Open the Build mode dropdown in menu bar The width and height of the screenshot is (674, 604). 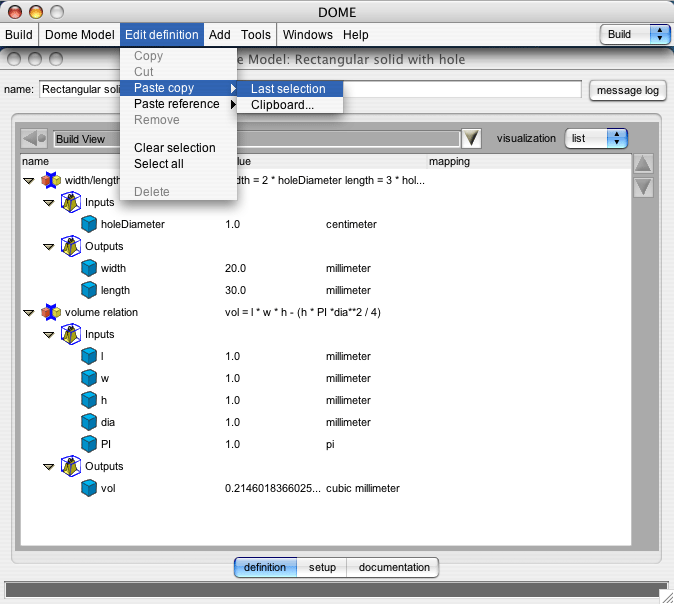coord(635,34)
